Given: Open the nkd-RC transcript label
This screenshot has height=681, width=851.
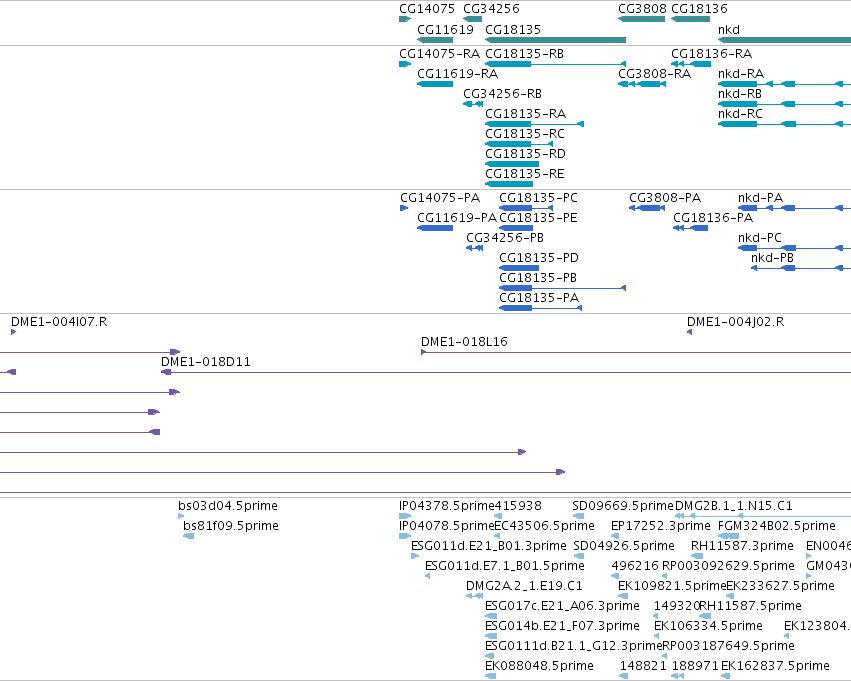Looking at the screenshot, I should point(740,114).
